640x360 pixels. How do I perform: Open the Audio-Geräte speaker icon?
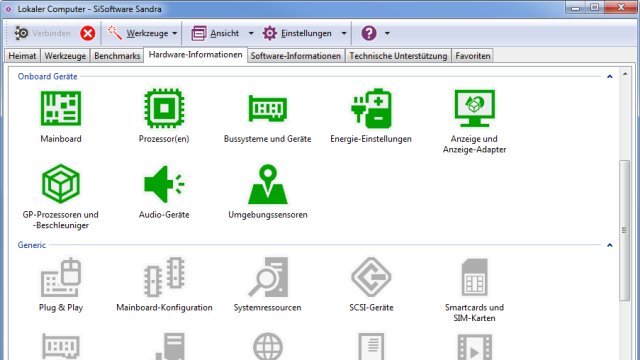164,184
